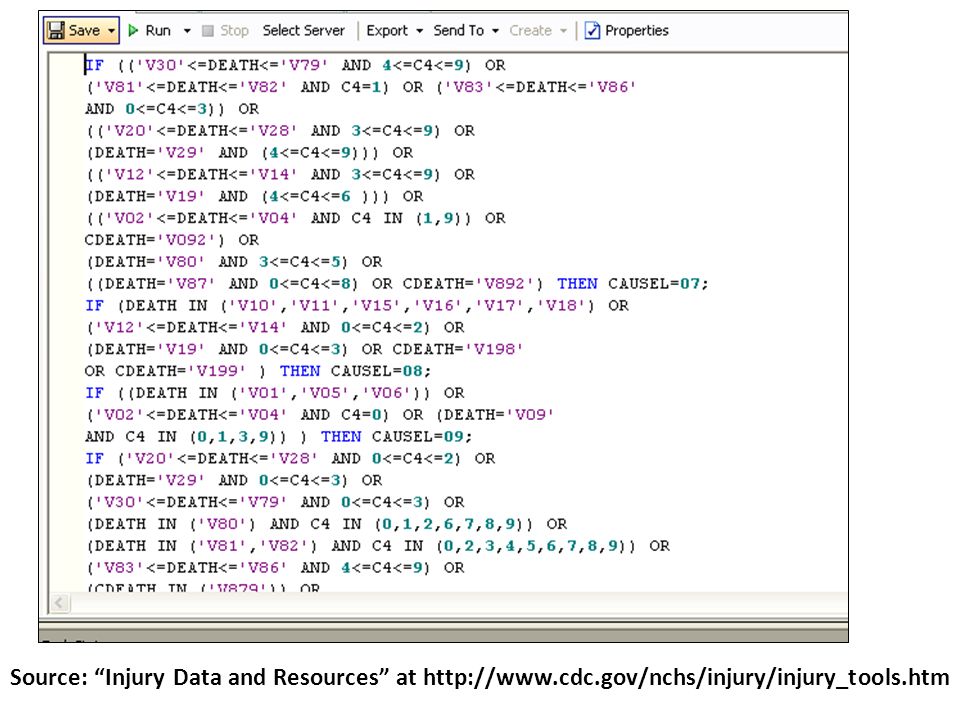The height and width of the screenshot is (720, 960).
Task: Click the Stop label in the toolbar
Action: (x=234, y=31)
